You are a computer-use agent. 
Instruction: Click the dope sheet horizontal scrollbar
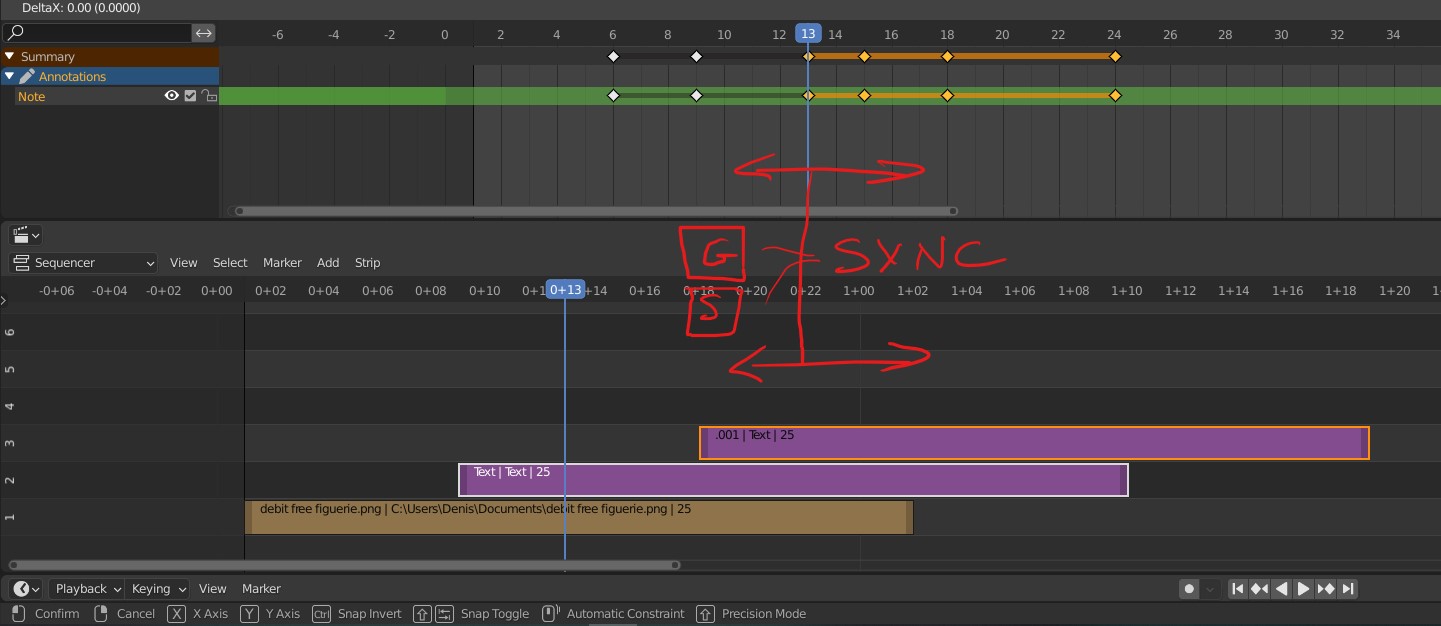click(596, 211)
